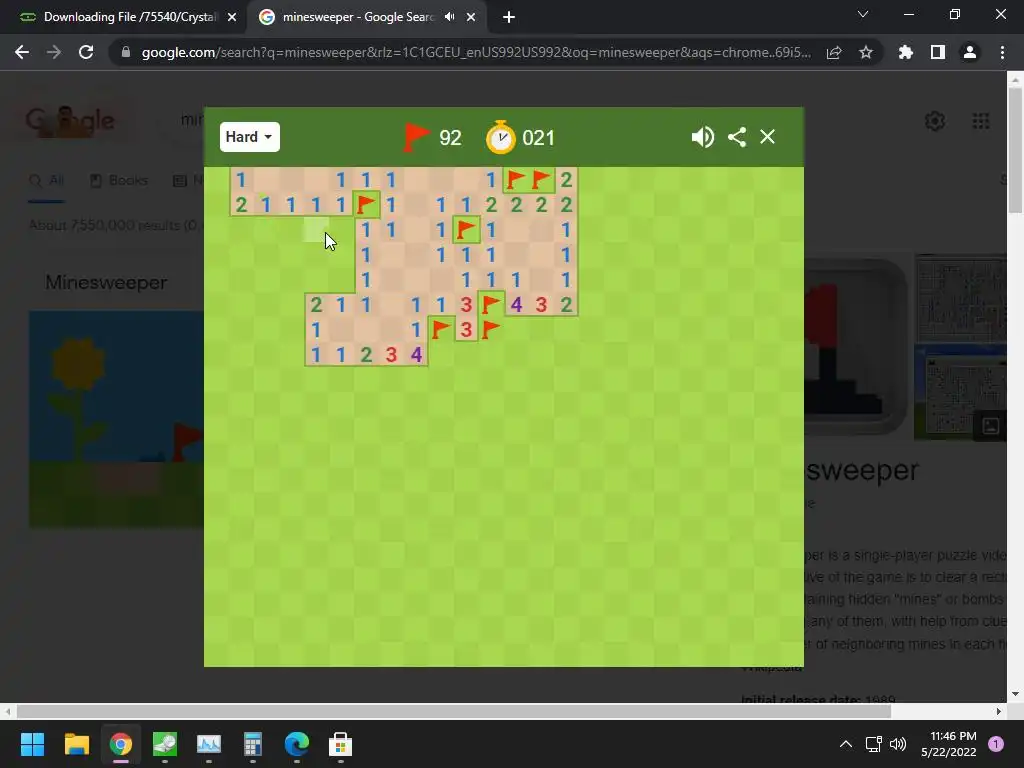Select the All search tab
The height and width of the screenshot is (768, 1024).
(x=47, y=180)
